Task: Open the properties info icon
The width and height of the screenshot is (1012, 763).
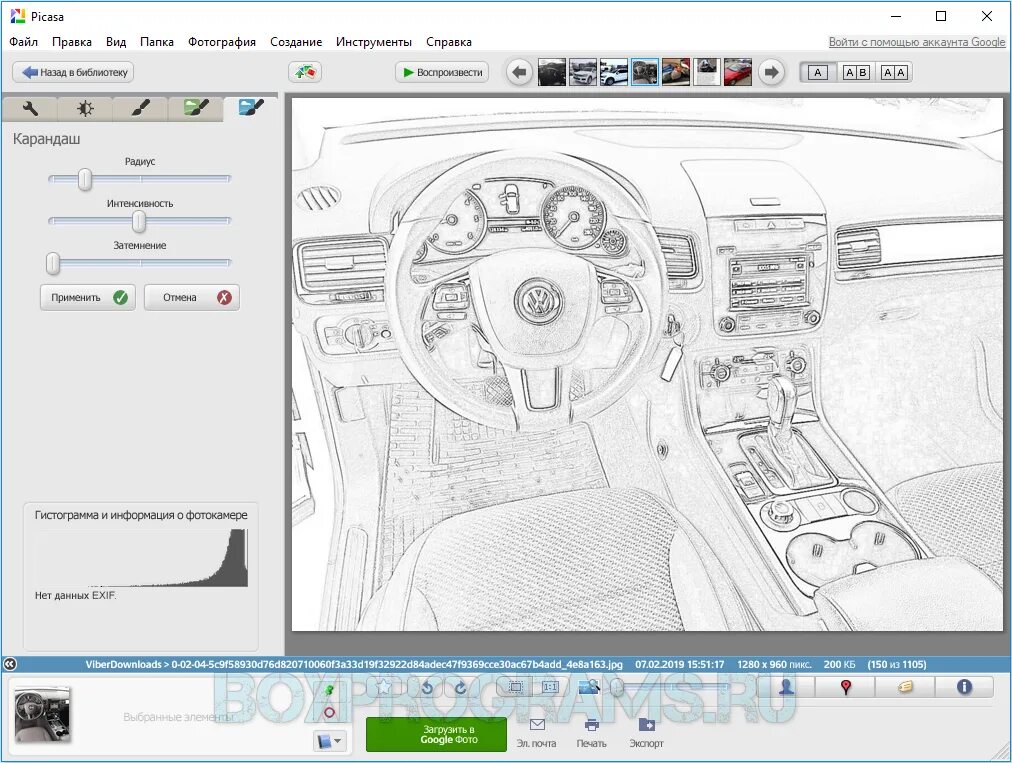Action: (x=964, y=687)
